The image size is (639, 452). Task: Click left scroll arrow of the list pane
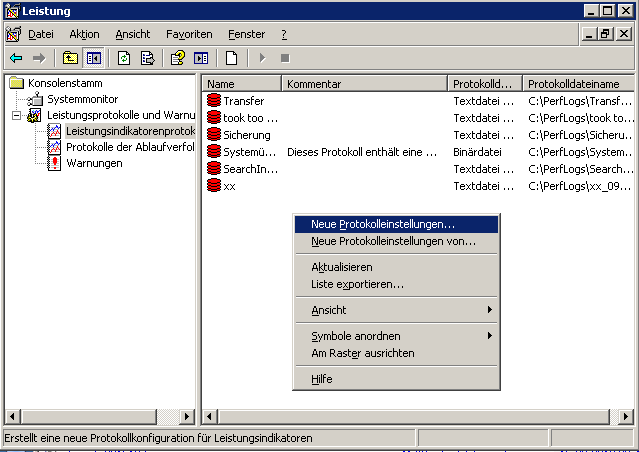pyautogui.click(x=209, y=417)
